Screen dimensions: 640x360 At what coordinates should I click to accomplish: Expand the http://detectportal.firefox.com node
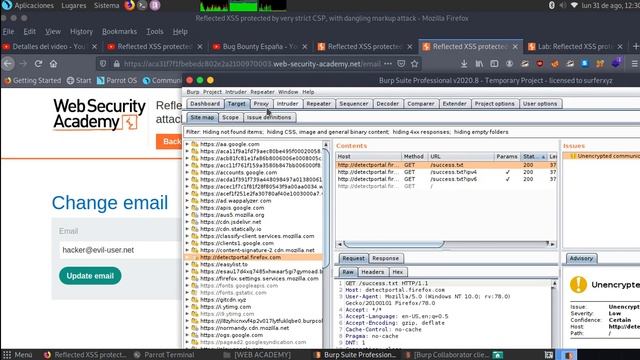187,258
